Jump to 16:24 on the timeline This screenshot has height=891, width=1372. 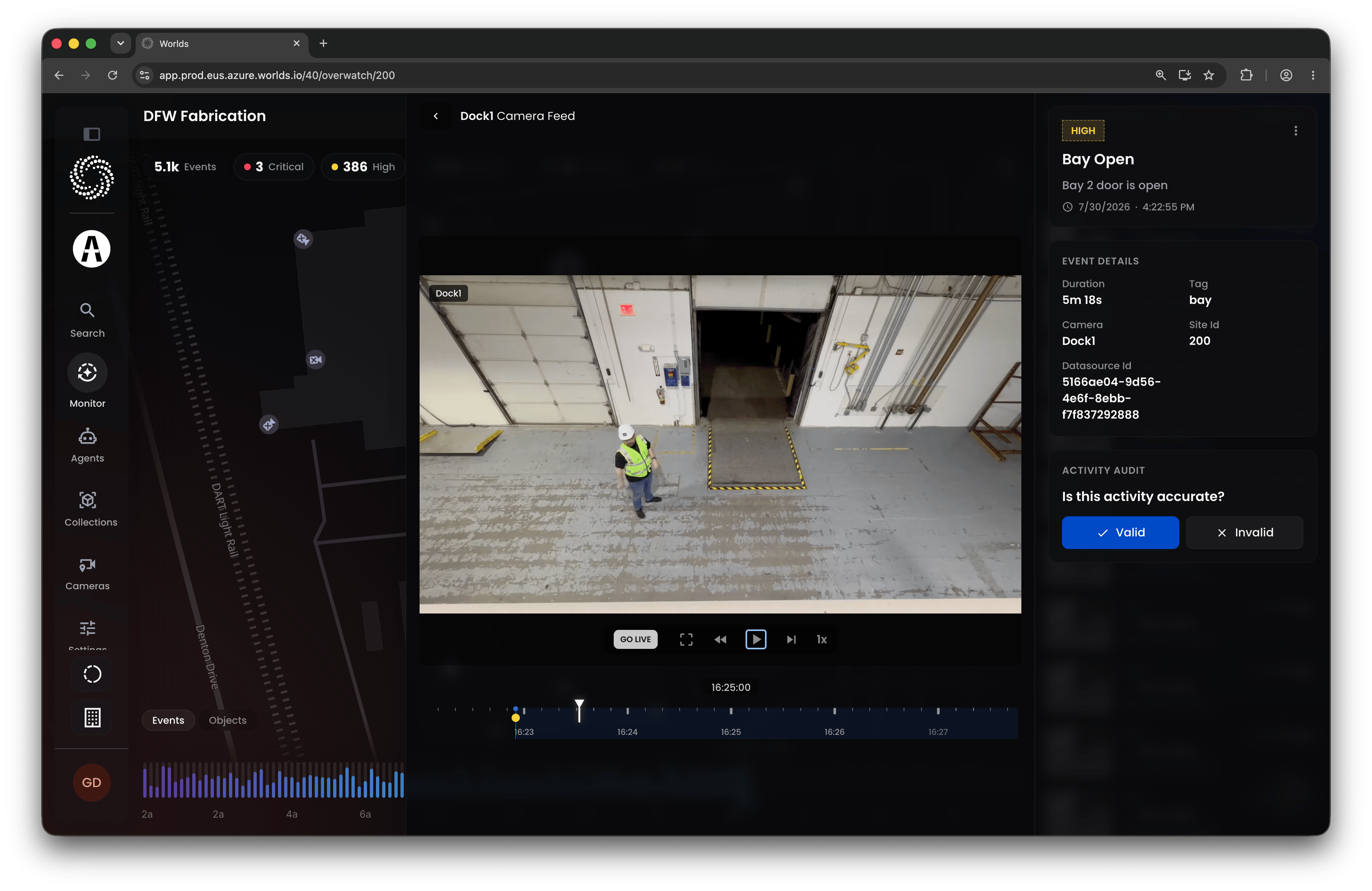(x=627, y=732)
